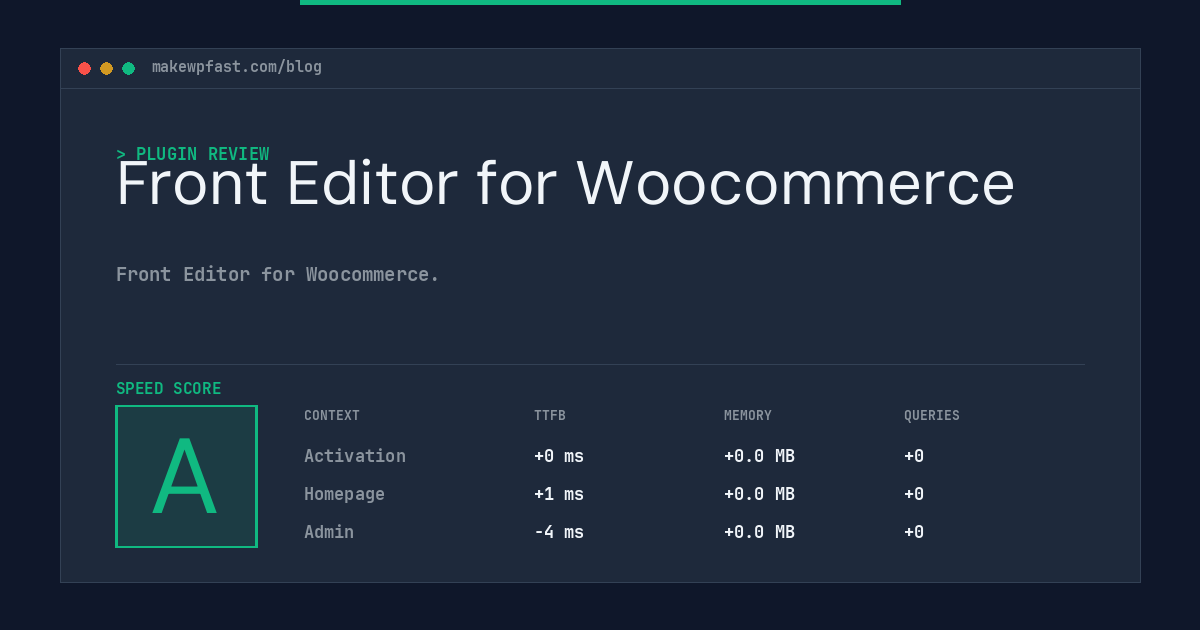Click the MEMORY column header
The image size is (1200, 630).
click(x=748, y=416)
